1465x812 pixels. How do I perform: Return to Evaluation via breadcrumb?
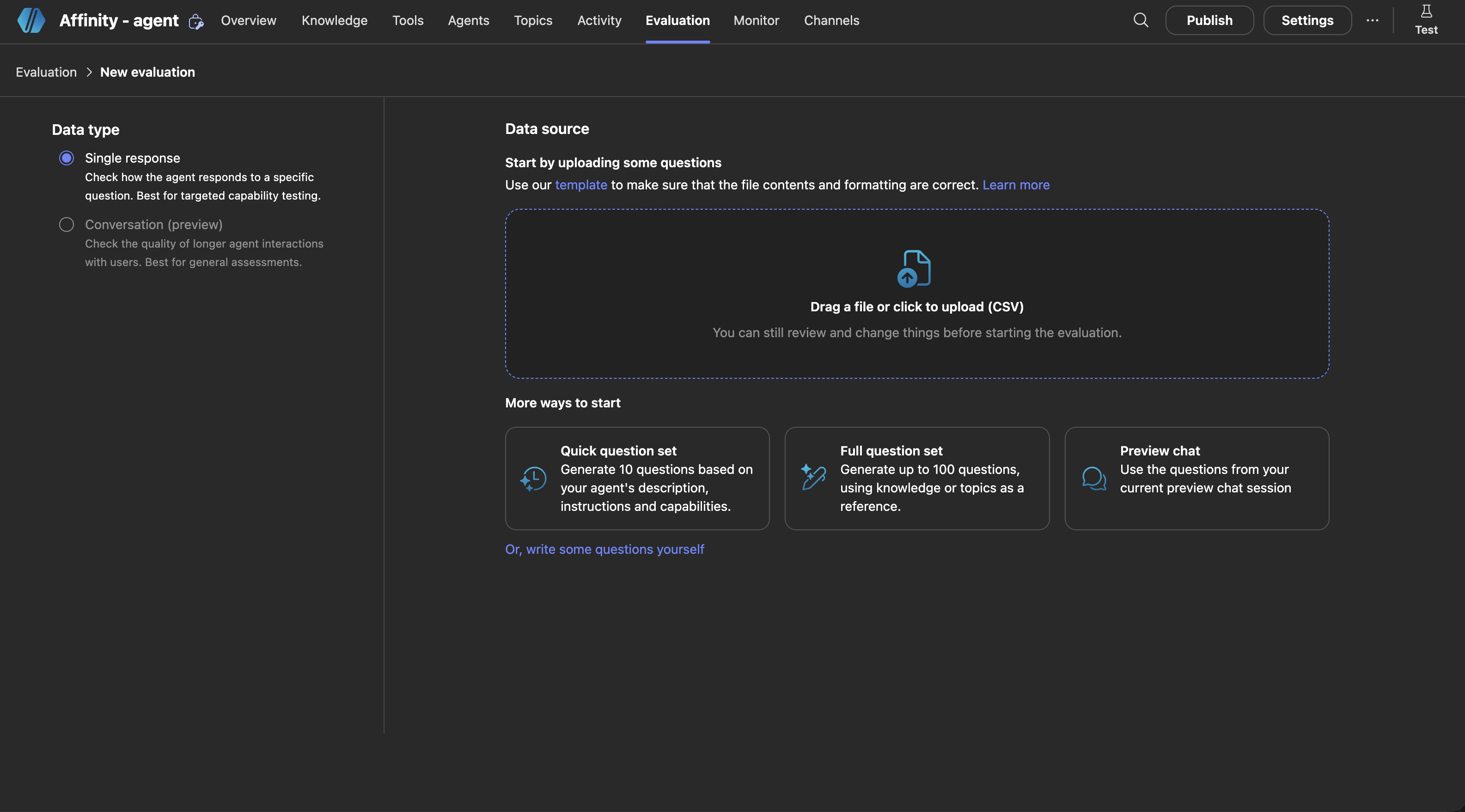tap(46, 72)
